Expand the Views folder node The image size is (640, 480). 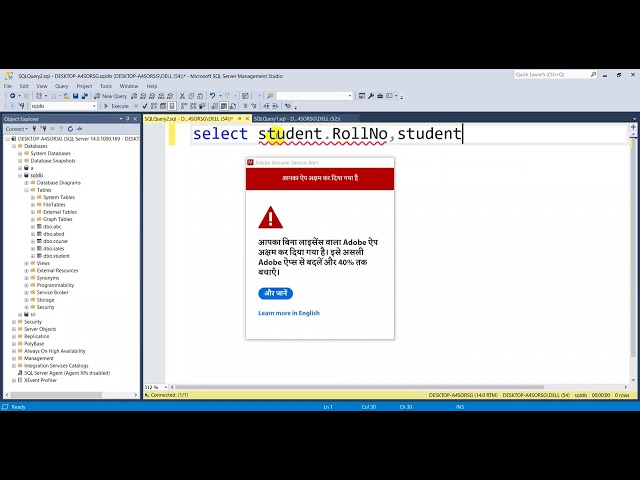click(x=27, y=263)
